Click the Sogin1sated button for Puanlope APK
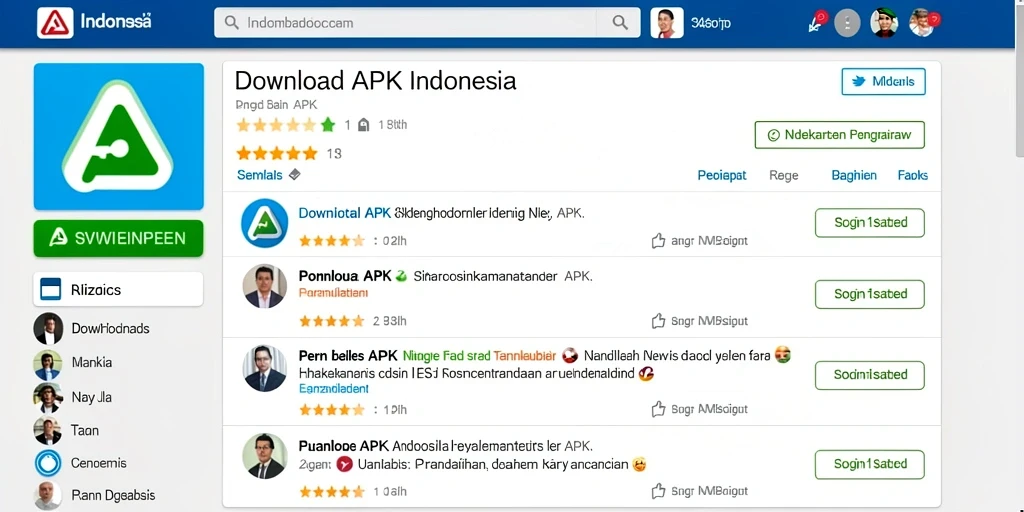Viewport: 1024px width, 512px height. pyautogui.click(x=870, y=464)
